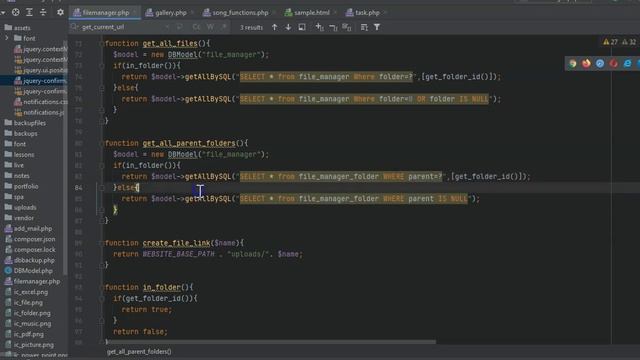Click the icon left of the find filter

coord(364,27)
